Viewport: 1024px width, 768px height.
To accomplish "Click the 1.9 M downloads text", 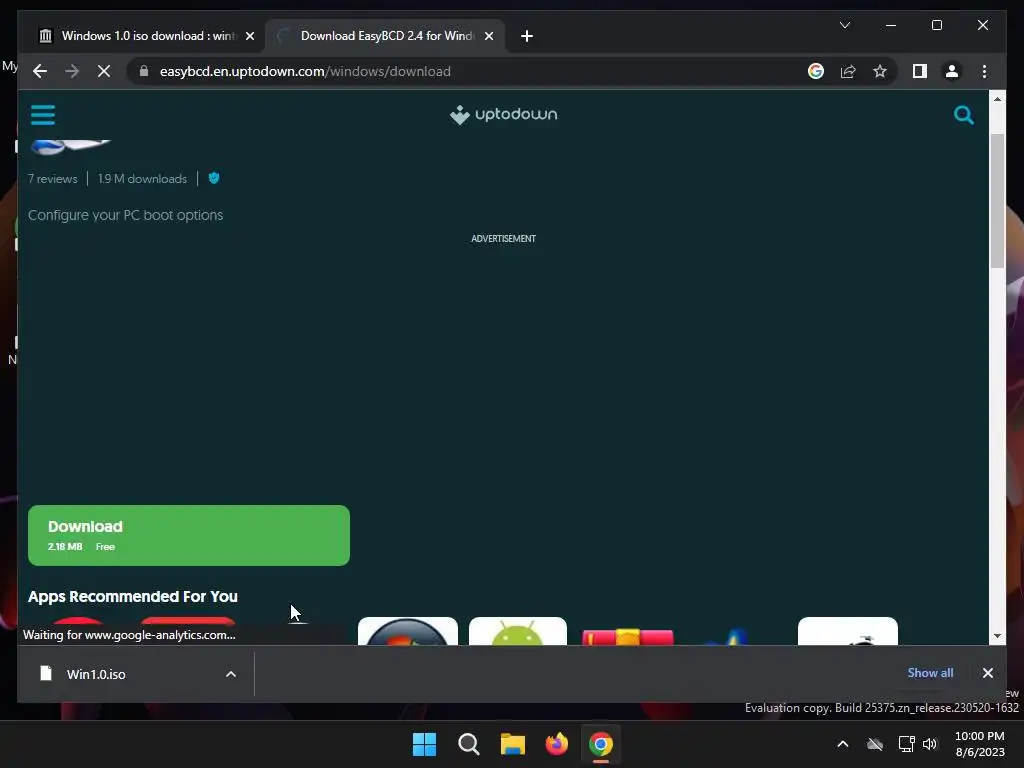I will (142, 179).
